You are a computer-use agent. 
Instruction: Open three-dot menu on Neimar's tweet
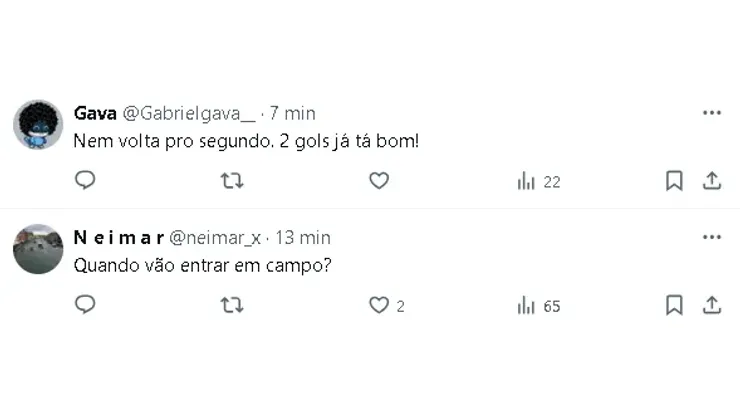(712, 237)
